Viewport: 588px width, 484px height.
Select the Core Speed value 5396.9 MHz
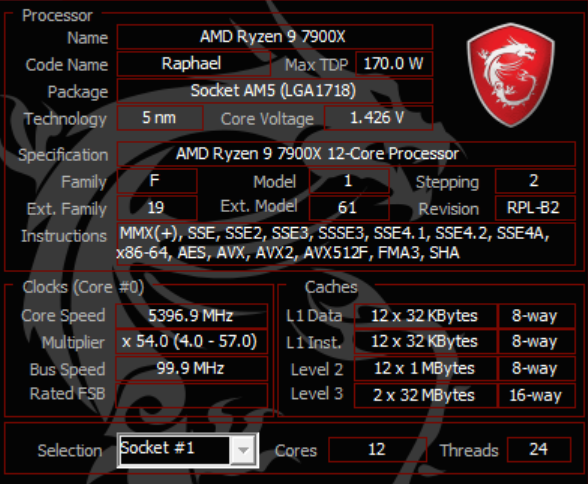[x=192, y=316]
